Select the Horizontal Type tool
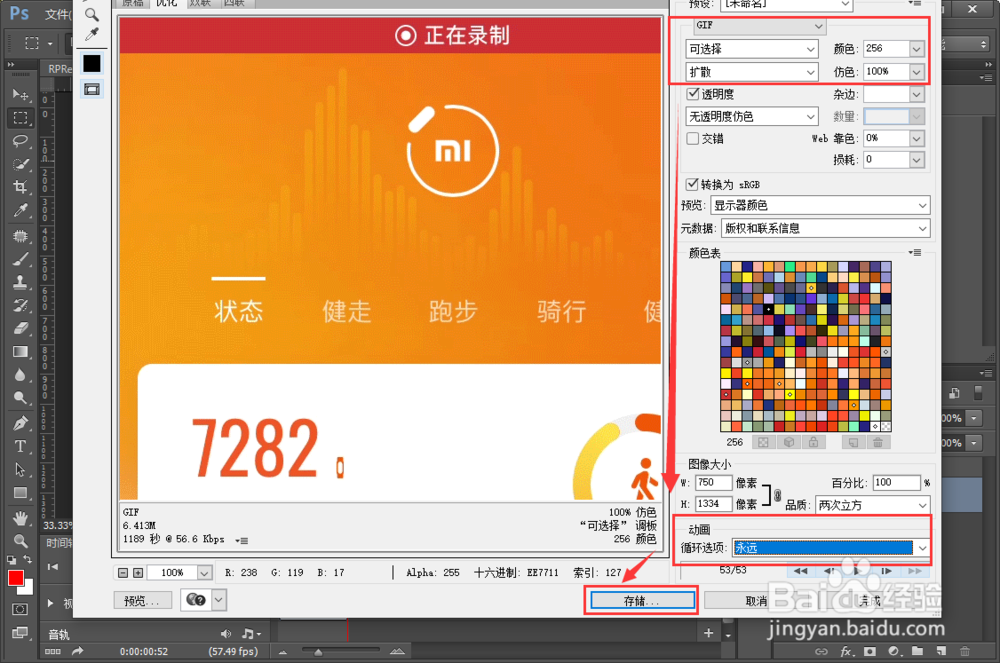The height and width of the screenshot is (663, 1000). click(20, 446)
